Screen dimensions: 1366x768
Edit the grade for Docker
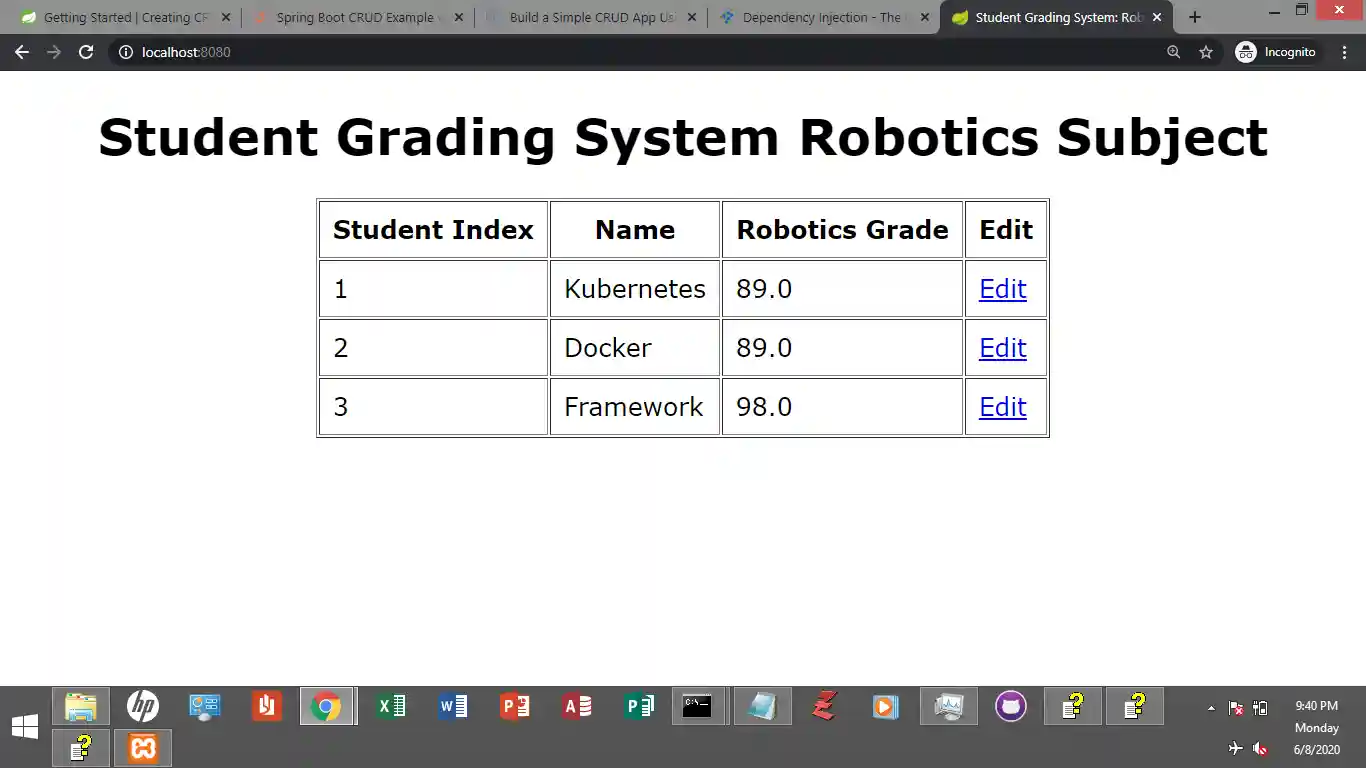[x=1003, y=347]
